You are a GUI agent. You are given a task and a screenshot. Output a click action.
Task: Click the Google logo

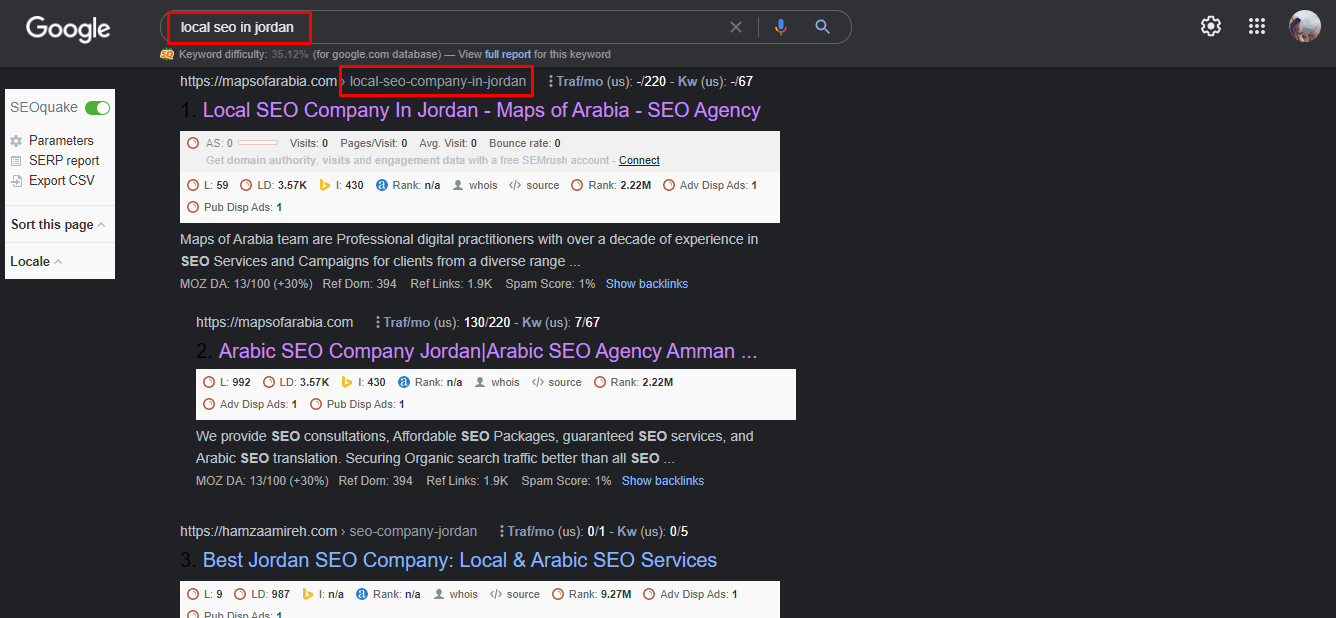click(x=68, y=29)
